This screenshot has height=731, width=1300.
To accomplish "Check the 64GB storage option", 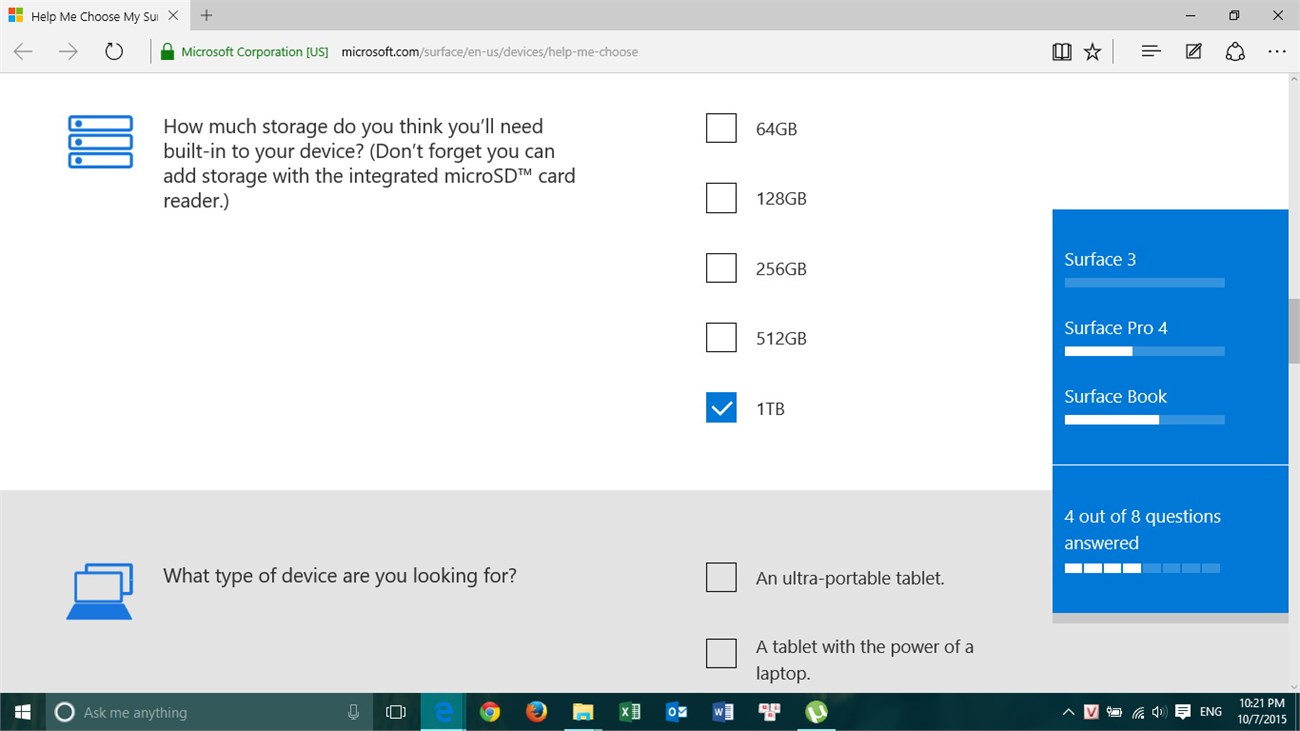I will 721,128.
